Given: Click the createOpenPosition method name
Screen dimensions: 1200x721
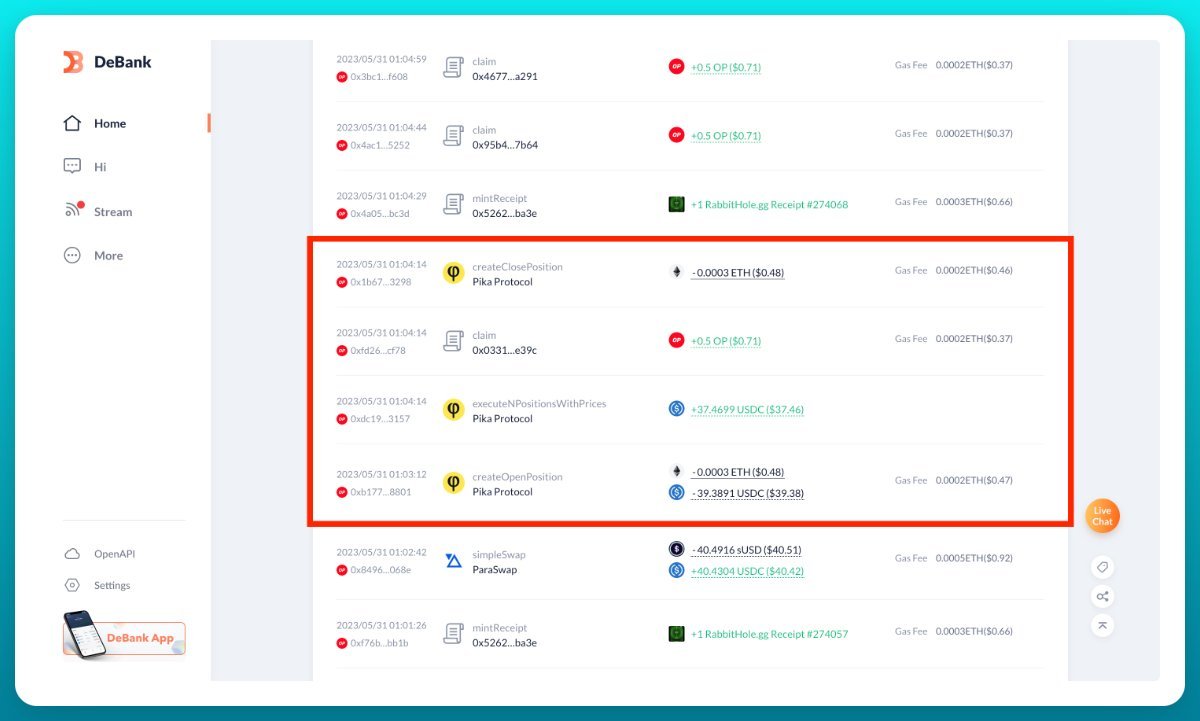Looking at the screenshot, I should pyautogui.click(x=517, y=477).
